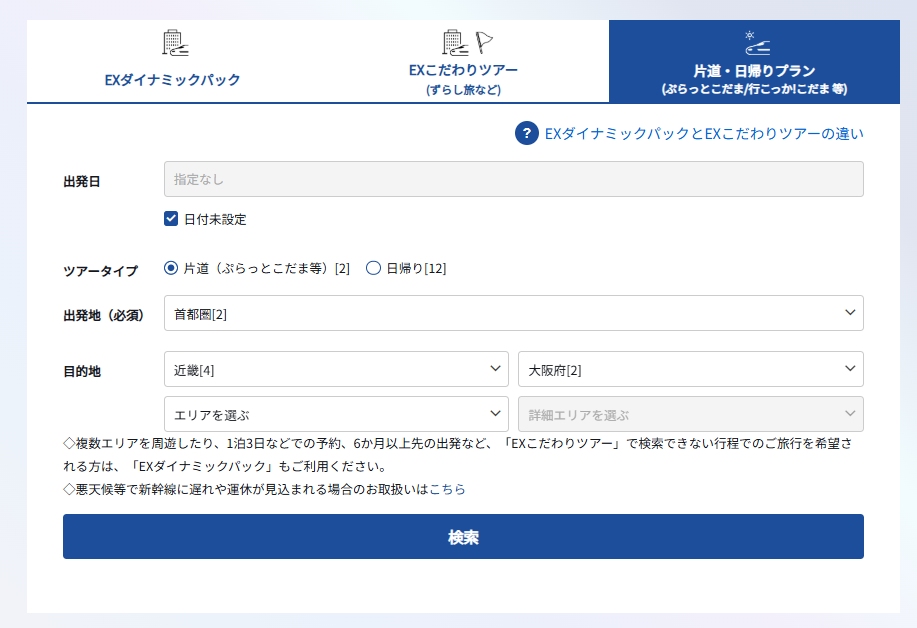Select the 片道（ぷらっとこだま等）radio button

click(171, 268)
